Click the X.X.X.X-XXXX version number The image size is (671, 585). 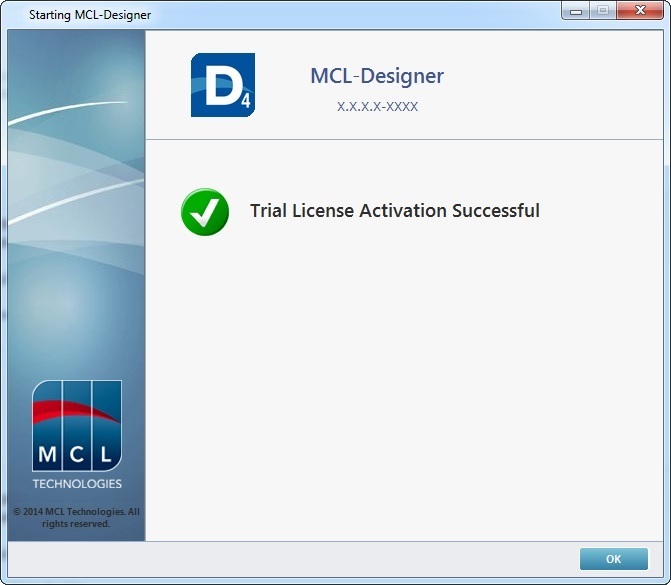tap(377, 106)
